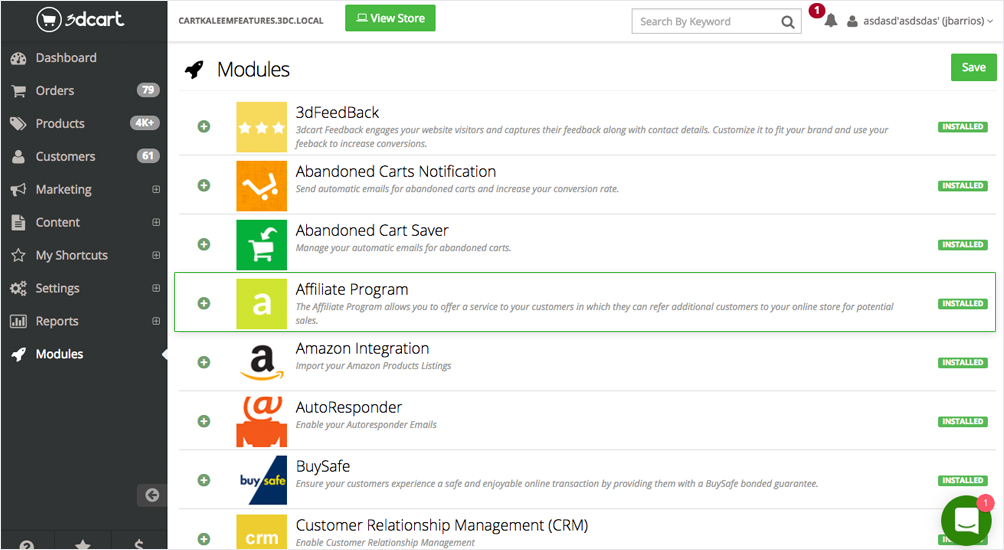1004x550 pixels.
Task: Go to Products in the sidebar
Action: [x=60, y=123]
